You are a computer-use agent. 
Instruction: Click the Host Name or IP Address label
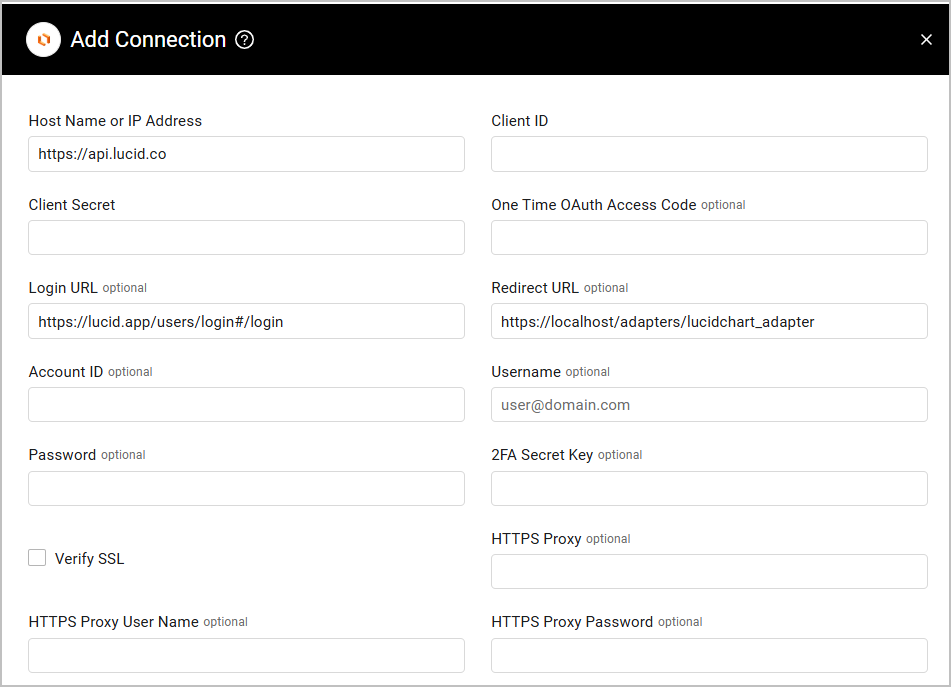(115, 121)
